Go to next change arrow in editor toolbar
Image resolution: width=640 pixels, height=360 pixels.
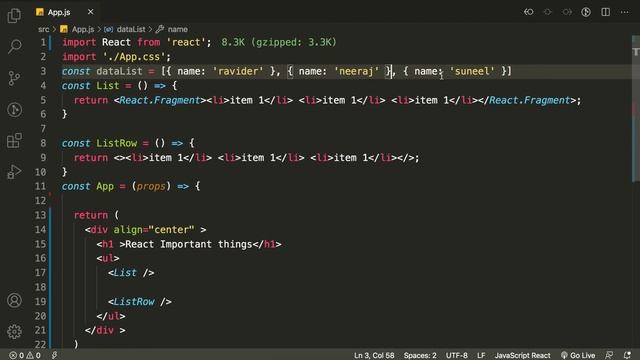pos(567,12)
